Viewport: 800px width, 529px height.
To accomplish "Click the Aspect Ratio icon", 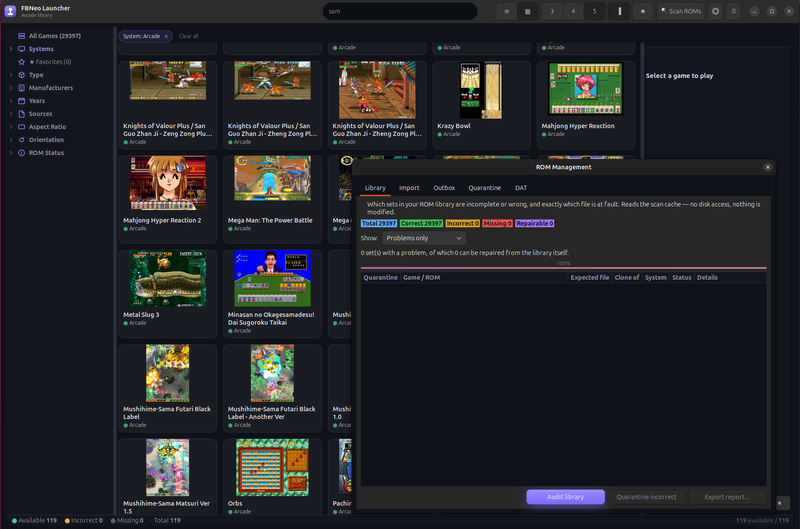I will (21, 127).
